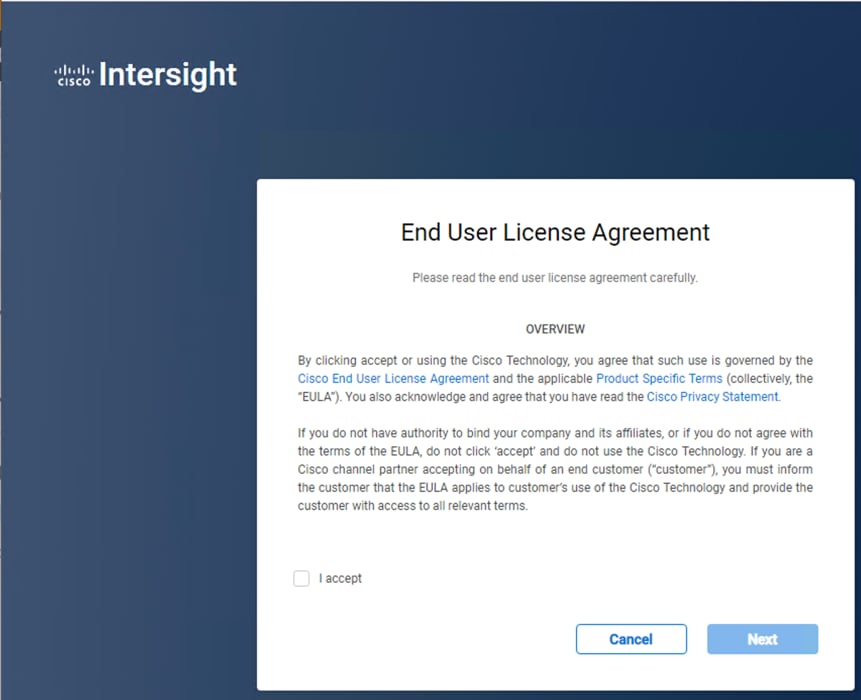Check the I accept checkbox
This screenshot has height=700, width=861.
[301, 578]
